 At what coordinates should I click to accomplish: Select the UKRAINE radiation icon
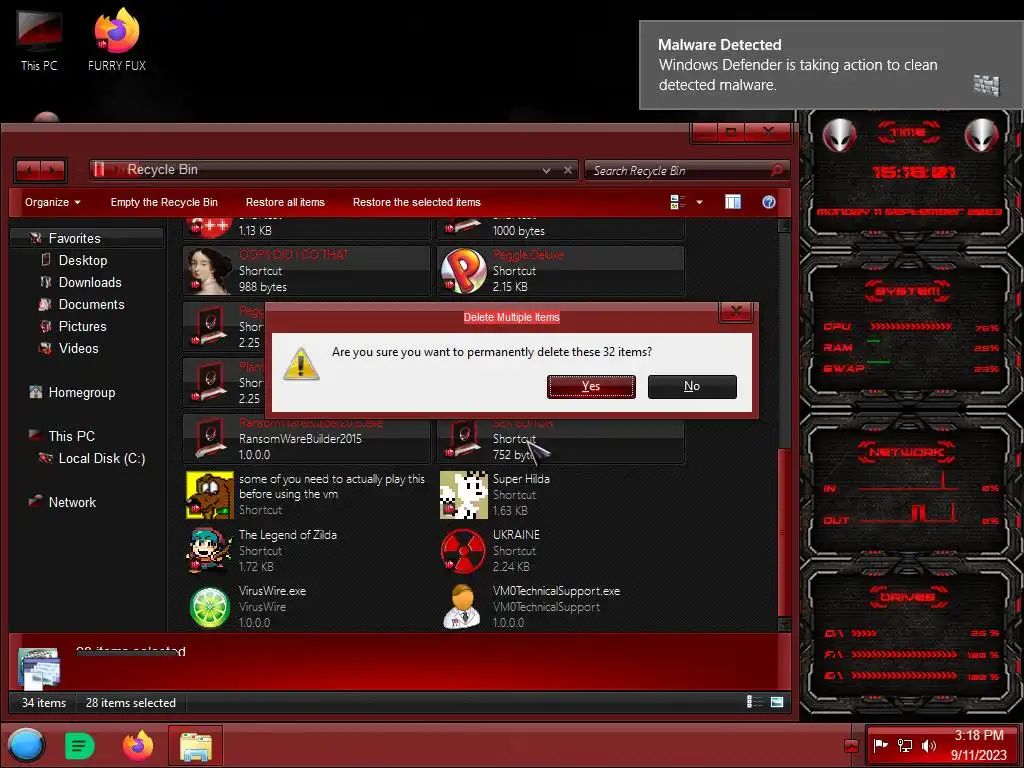pos(463,551)
